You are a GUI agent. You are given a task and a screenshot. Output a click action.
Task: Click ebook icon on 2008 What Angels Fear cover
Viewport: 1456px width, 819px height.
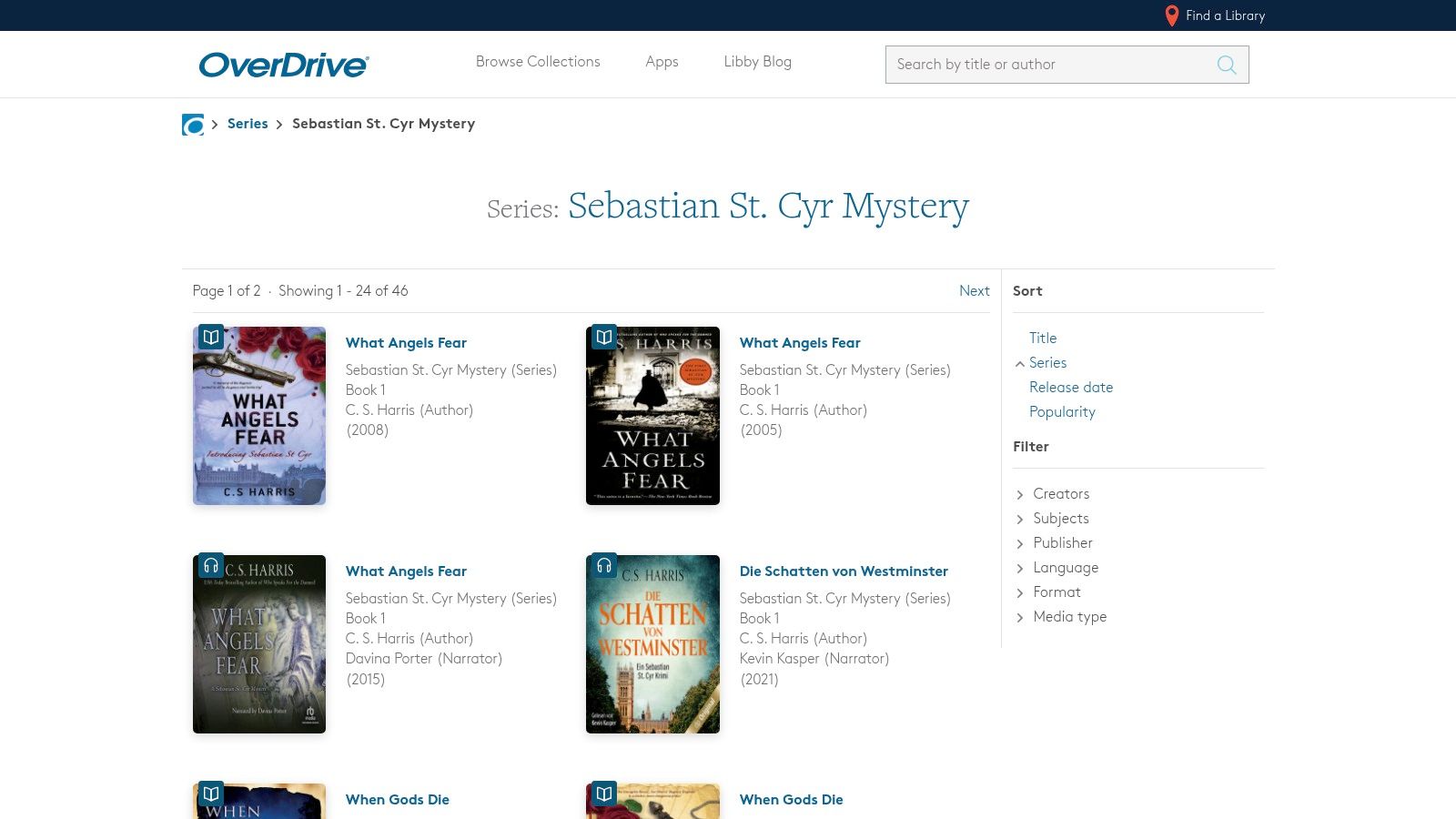(211, 338)
